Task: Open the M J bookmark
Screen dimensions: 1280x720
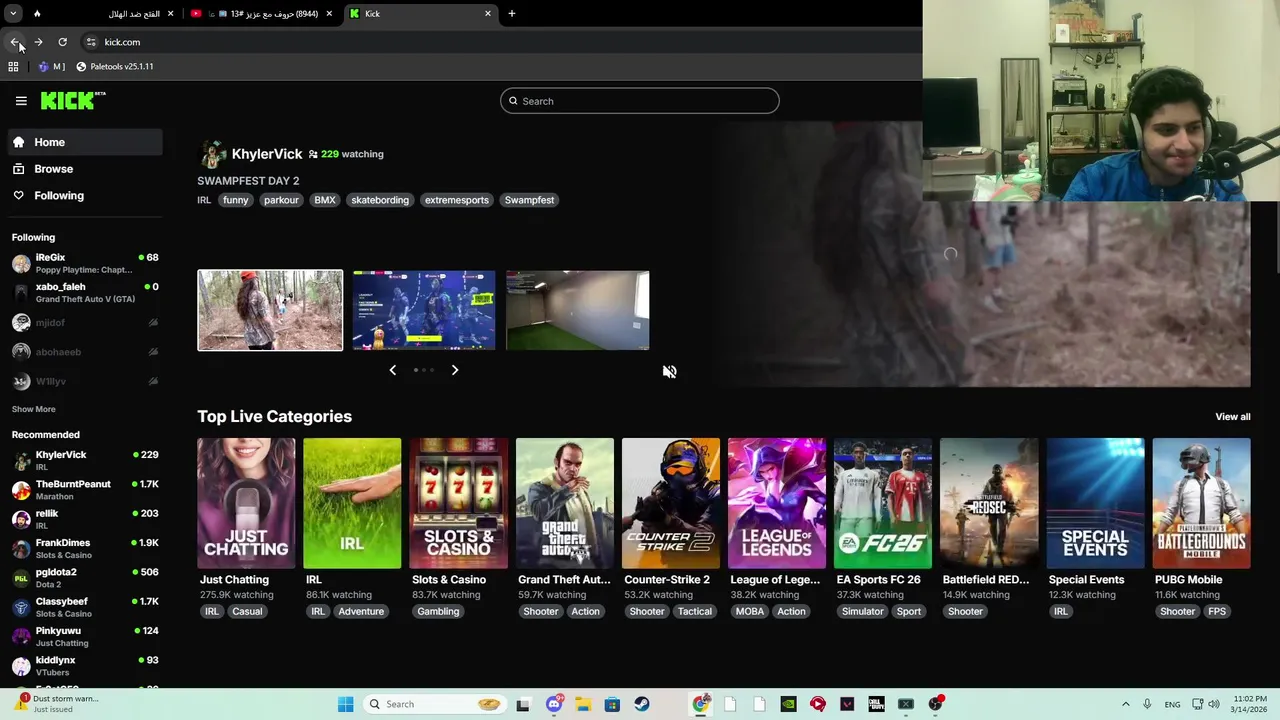Action: [51, 66]
